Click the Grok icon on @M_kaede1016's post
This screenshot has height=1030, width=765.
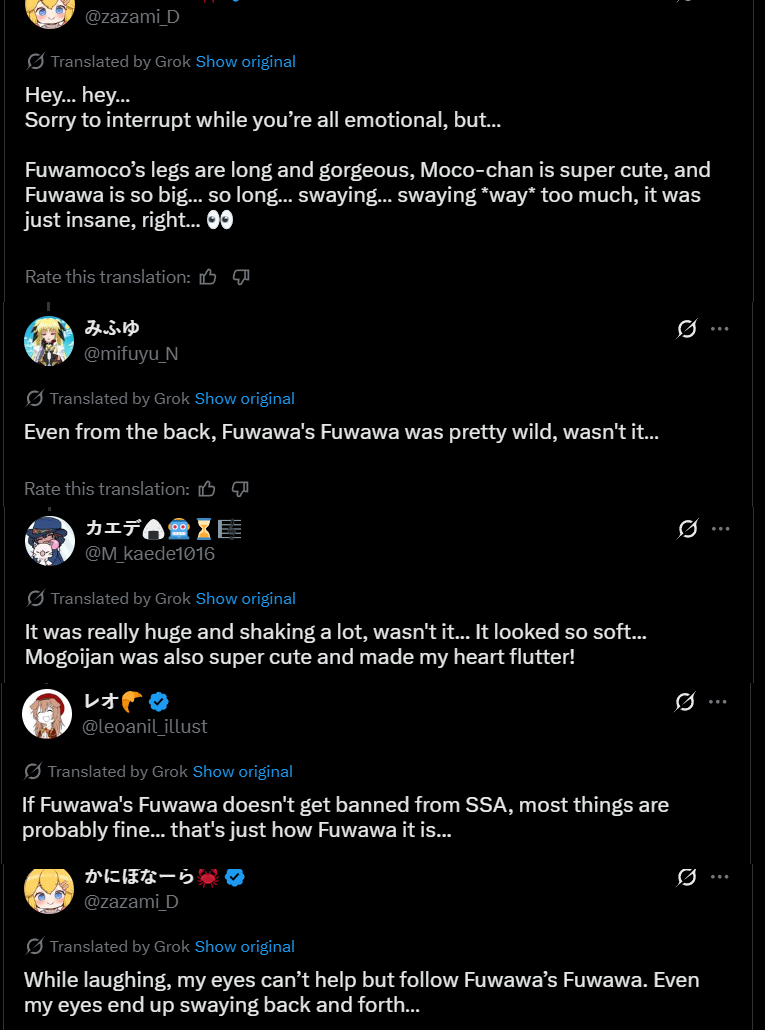click(x=688, y=529)
